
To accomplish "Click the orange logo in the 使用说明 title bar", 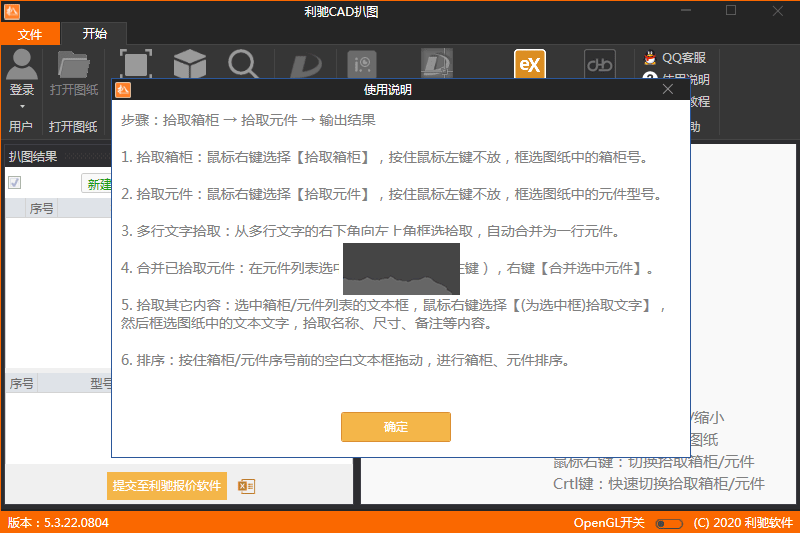I will coord(123,90).
